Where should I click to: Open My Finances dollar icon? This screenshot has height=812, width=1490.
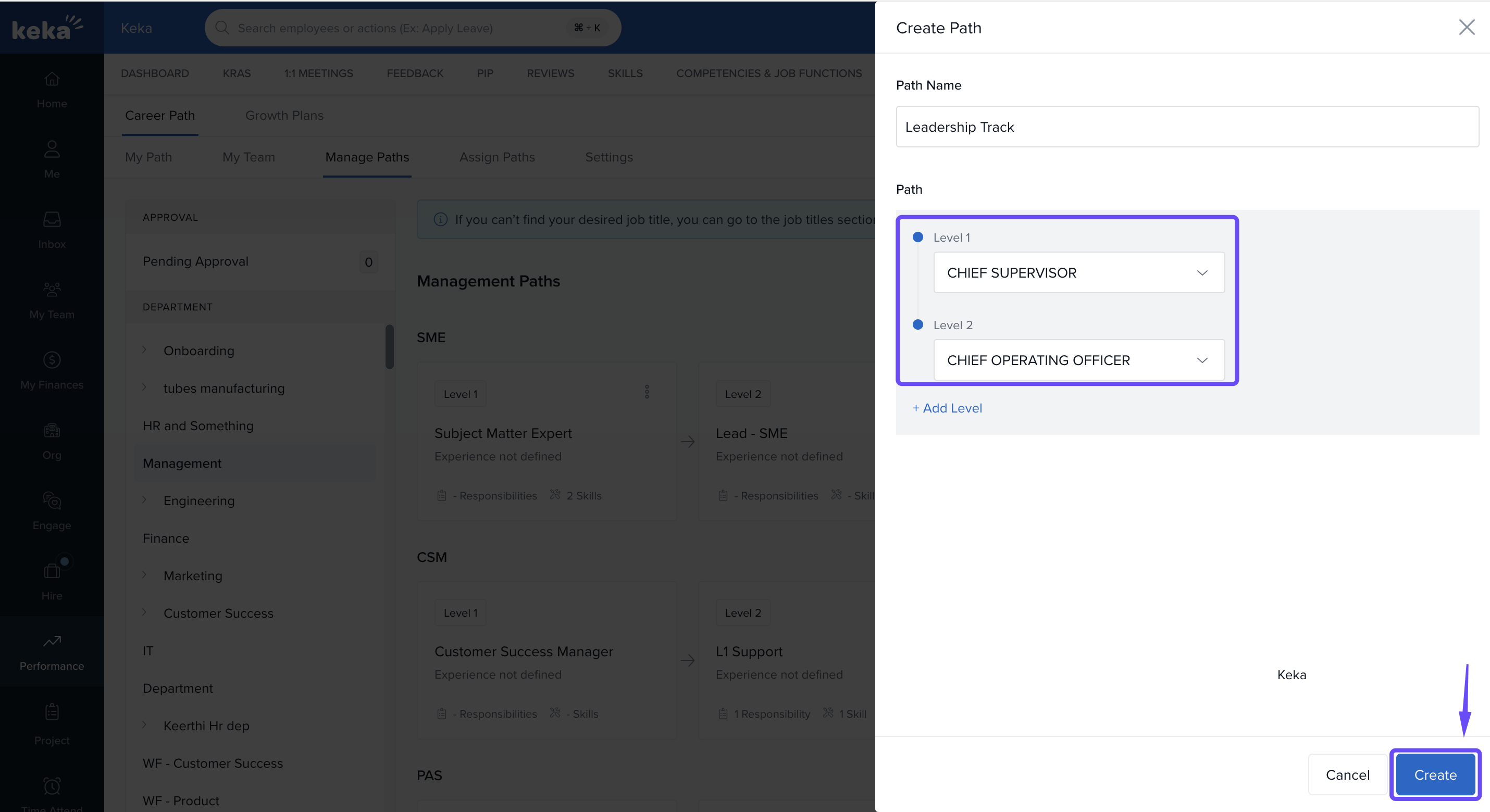(x=52, y=360)
